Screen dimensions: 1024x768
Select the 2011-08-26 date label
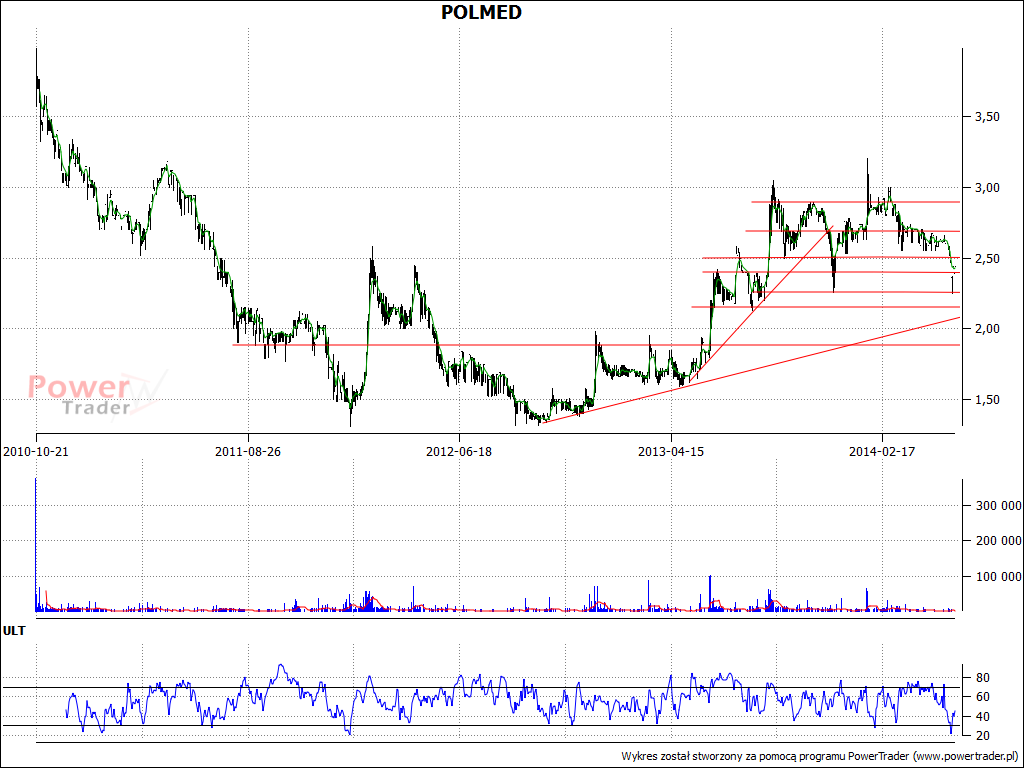(248, 451)
